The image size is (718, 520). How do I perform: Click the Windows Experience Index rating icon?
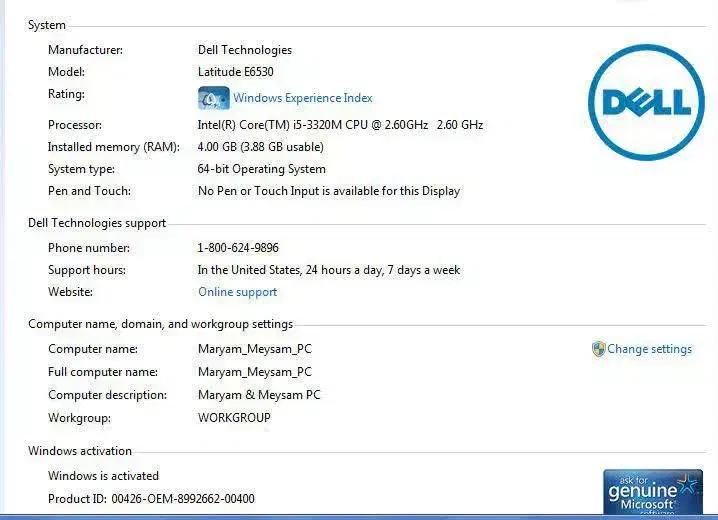(214, 98)
